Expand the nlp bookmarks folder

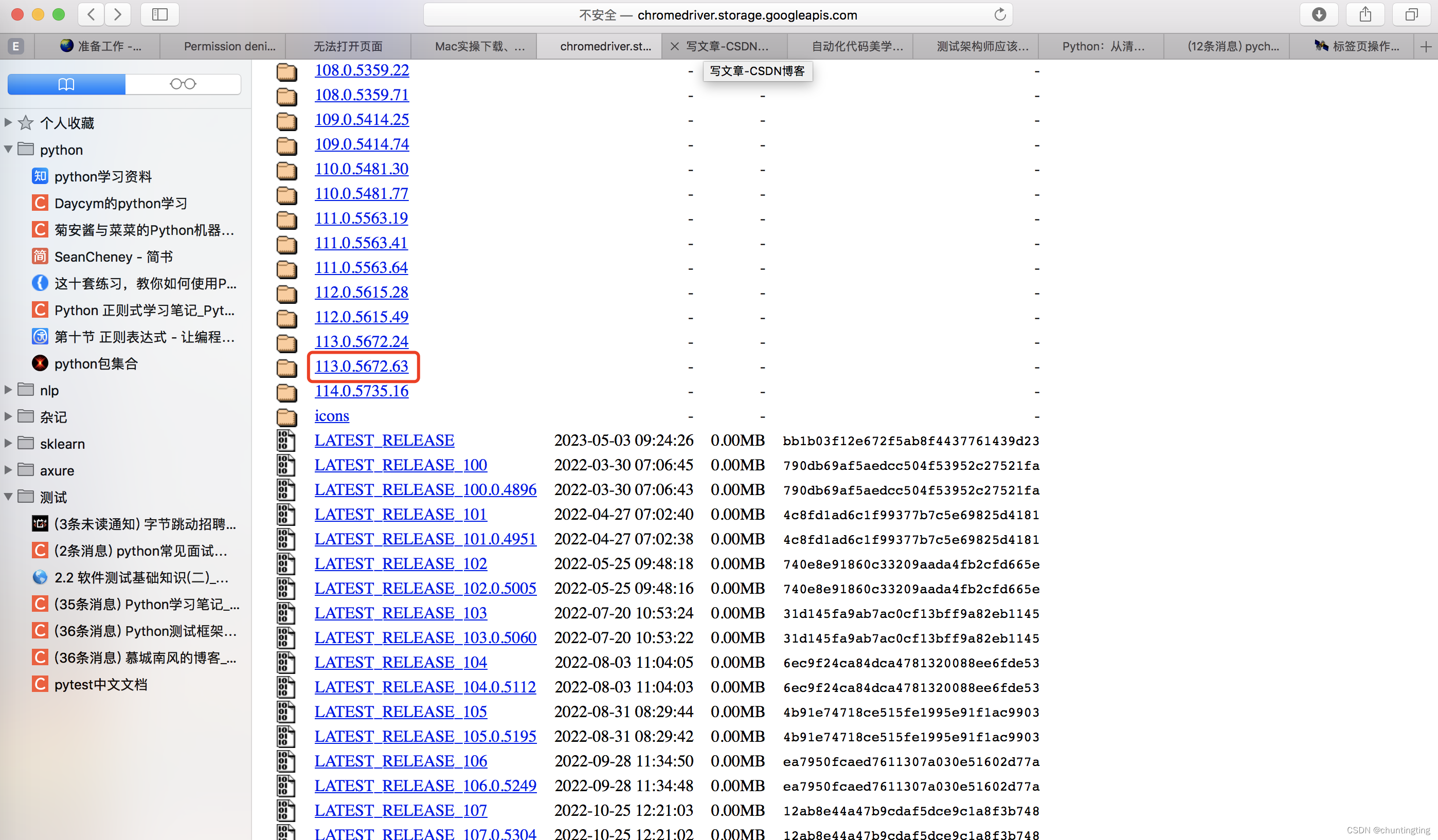coord(8,390)
